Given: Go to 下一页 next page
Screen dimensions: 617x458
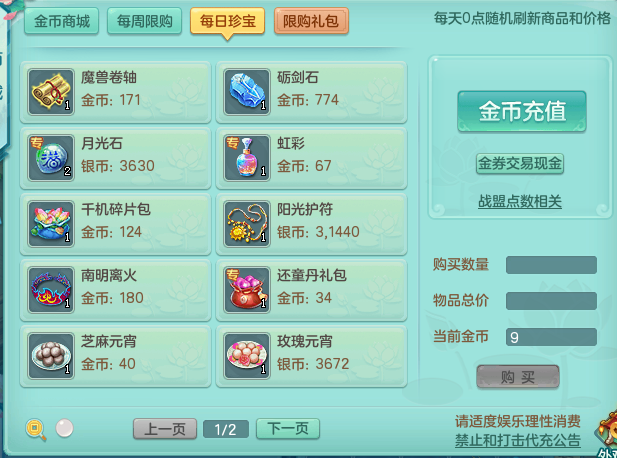Looking at the screenshot, I should click(288, 428).
